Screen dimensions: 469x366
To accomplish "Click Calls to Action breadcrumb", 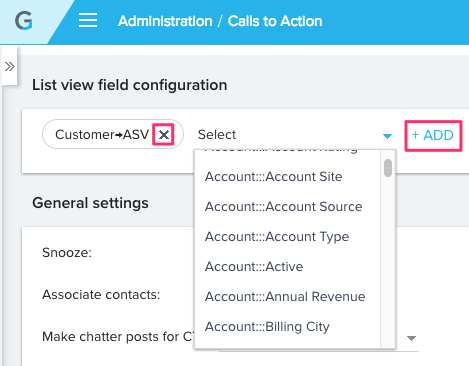I will [275, 21].
